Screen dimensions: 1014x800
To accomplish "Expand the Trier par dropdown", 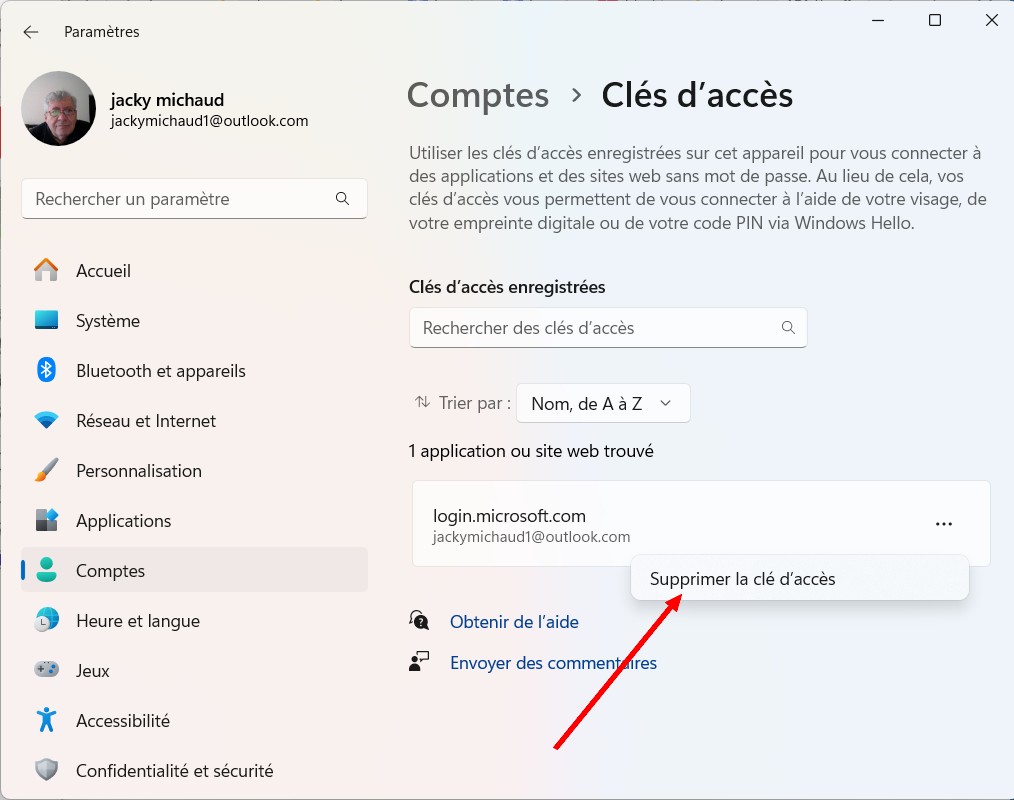I will [x=603, y=404].
